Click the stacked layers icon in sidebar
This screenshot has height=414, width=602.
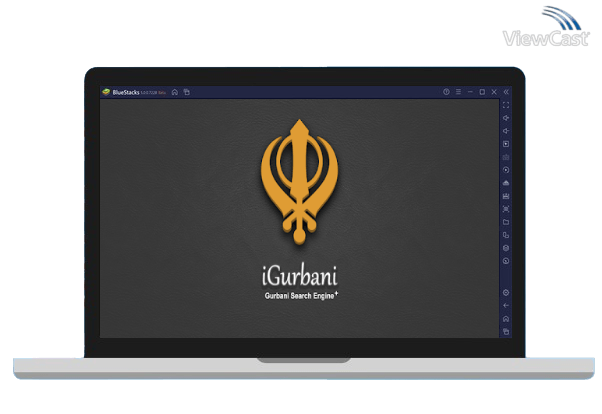click(x=506, y=248)
